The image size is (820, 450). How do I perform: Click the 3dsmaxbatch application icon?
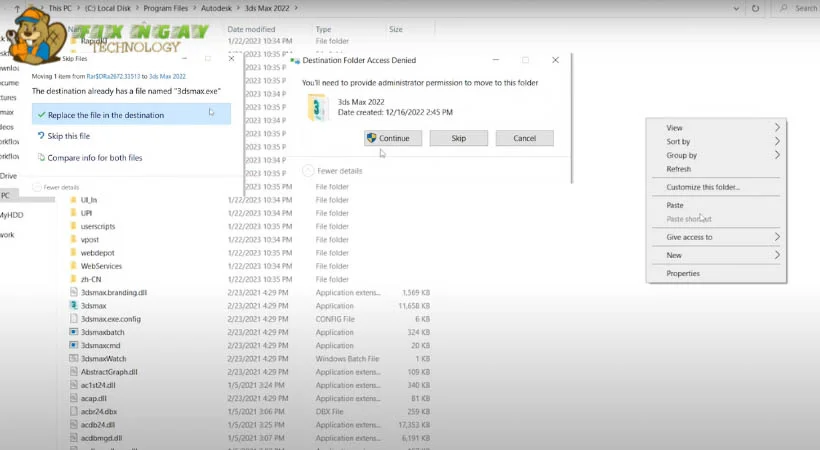click(73, 332)
